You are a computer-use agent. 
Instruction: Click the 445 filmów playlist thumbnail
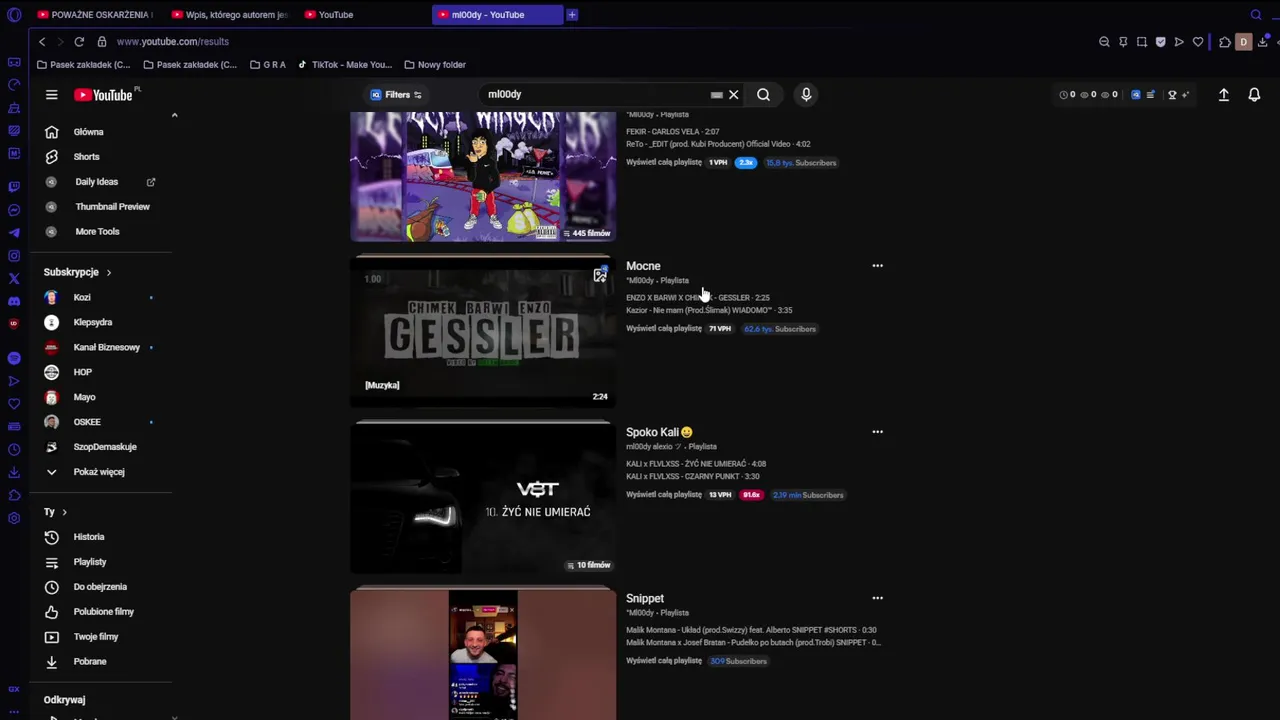click(x=483, y=177)
